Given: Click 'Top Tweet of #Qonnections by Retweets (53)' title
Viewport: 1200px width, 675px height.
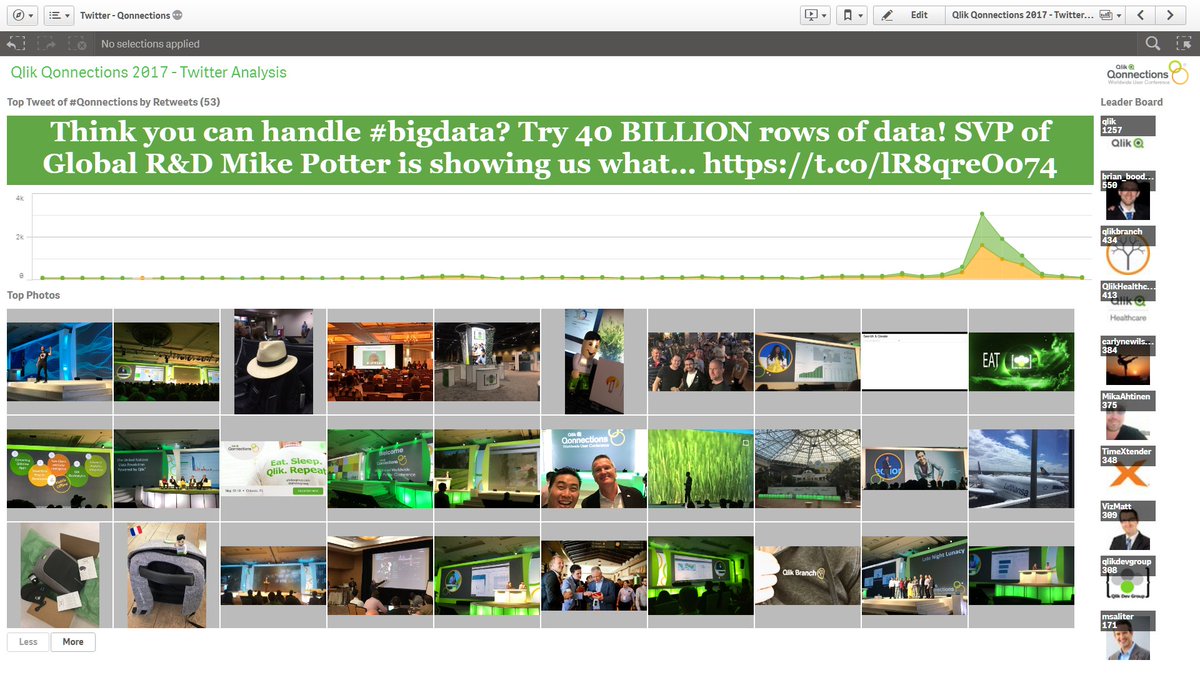Looking at the screenshot, I should point(113,102).
